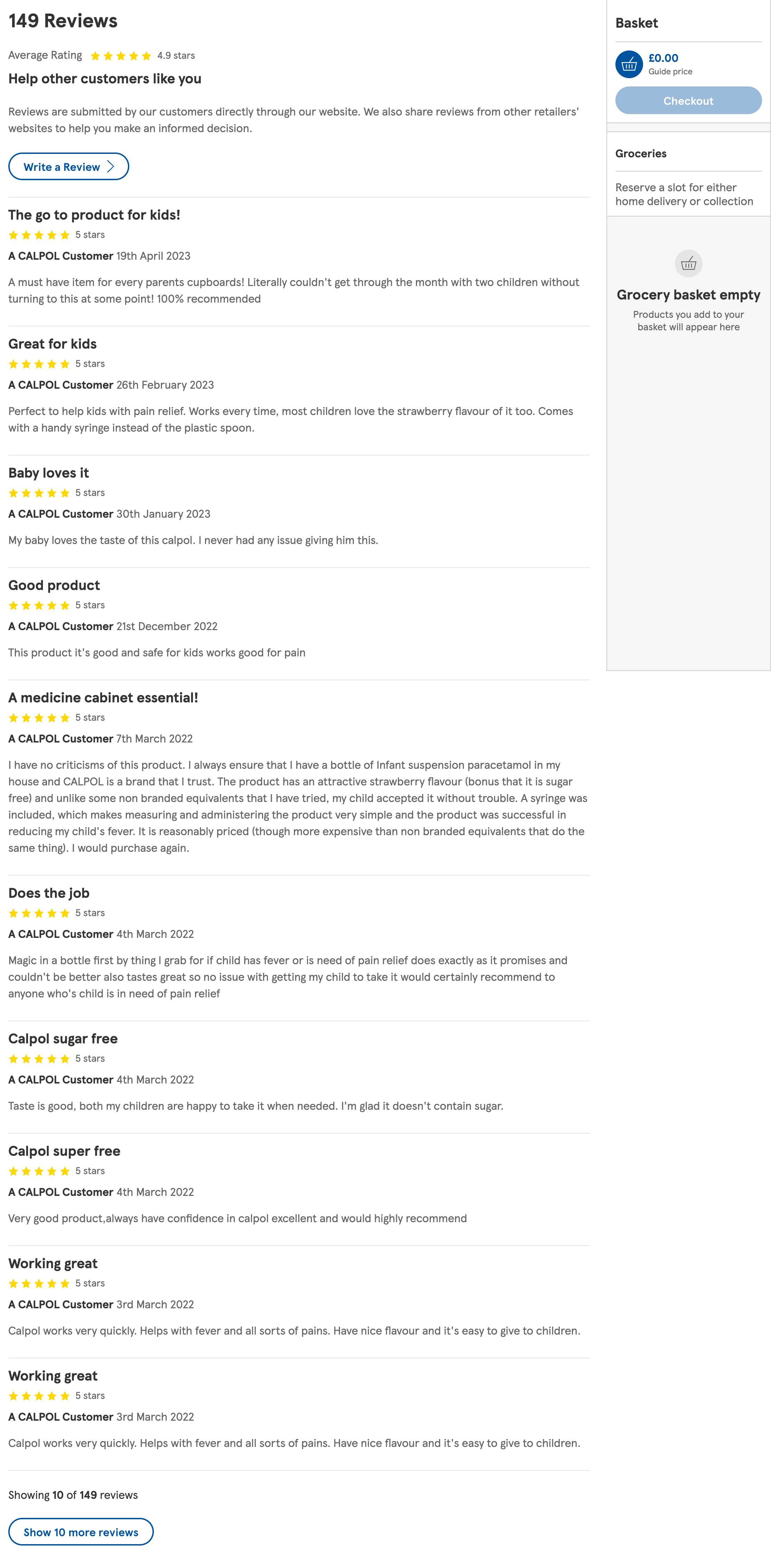Click the 'Calpol super free' review title
The height and width of the screenshot is (1568, 771).
[x=64, y=1151]
